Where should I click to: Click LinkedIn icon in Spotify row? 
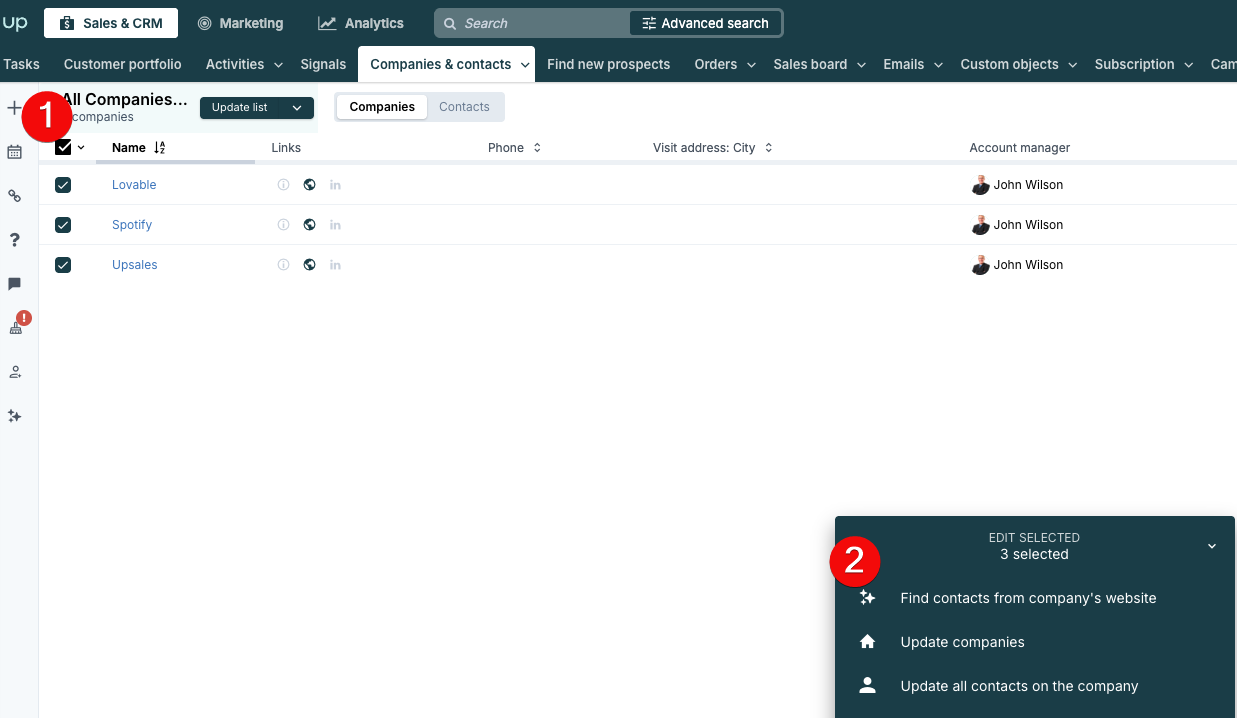point(335,225)
